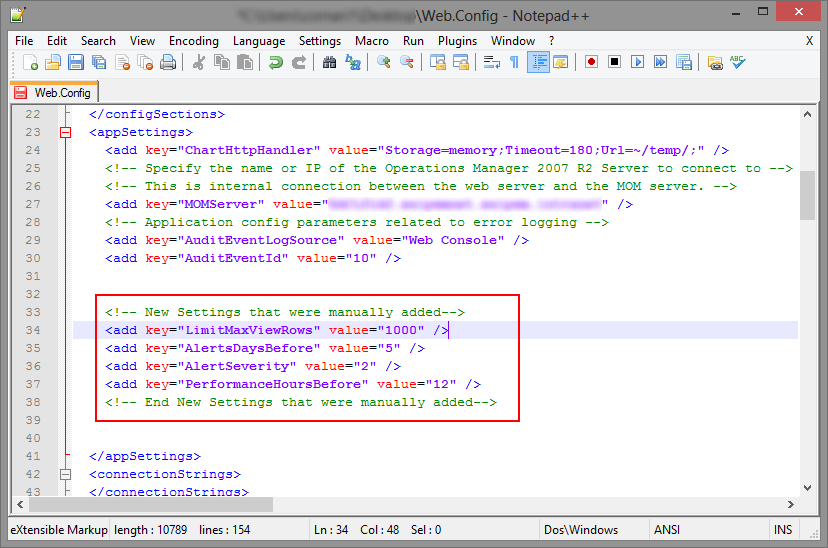The width and height of the screenshot is (828, 548).
Task: Toggle synchronize vertical scrolling icon
Action: [437, 62]
